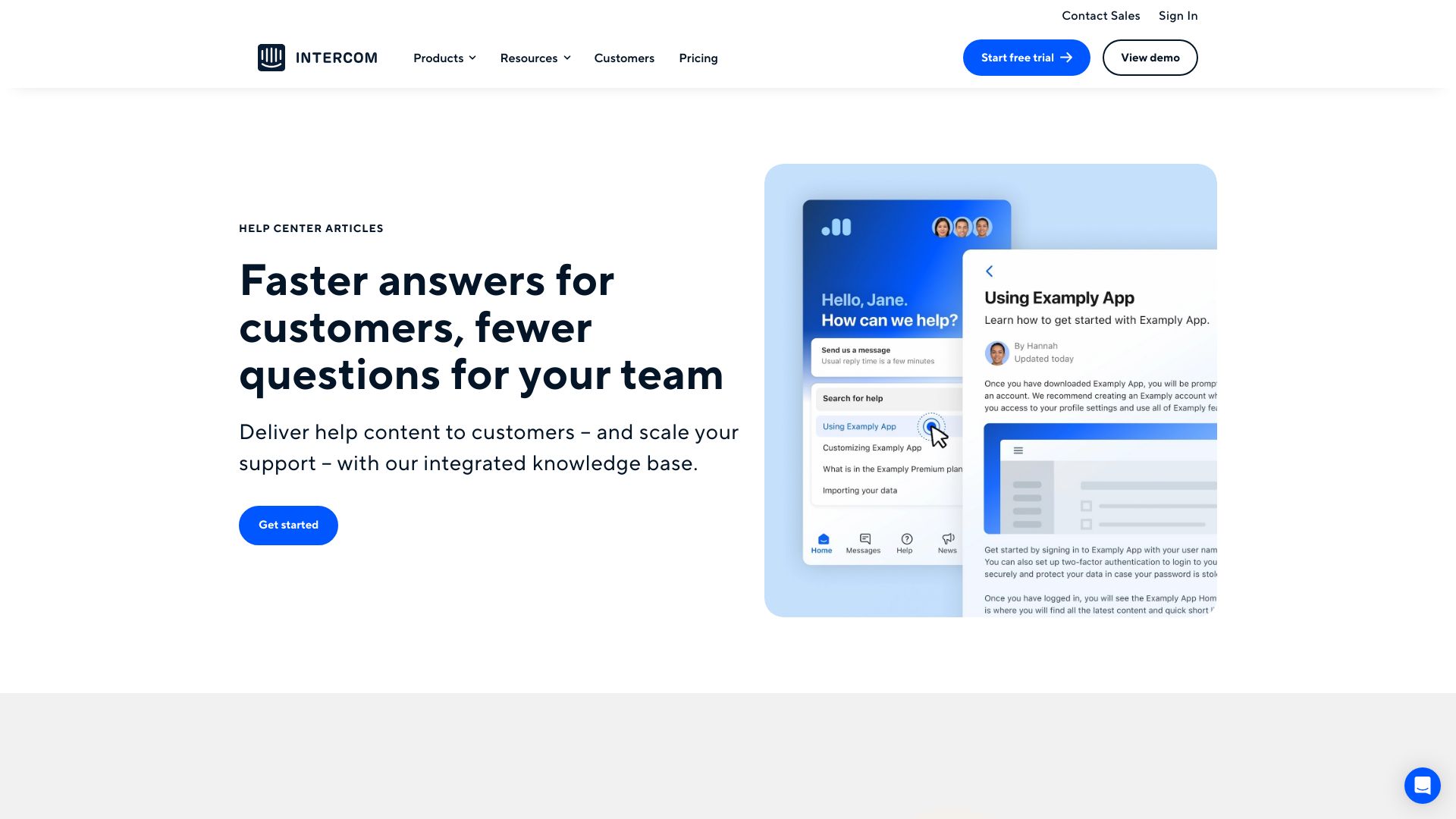This screenshot has height=819, width=1456.
Task: Select the Customers menu item
Action: (624, 57)
